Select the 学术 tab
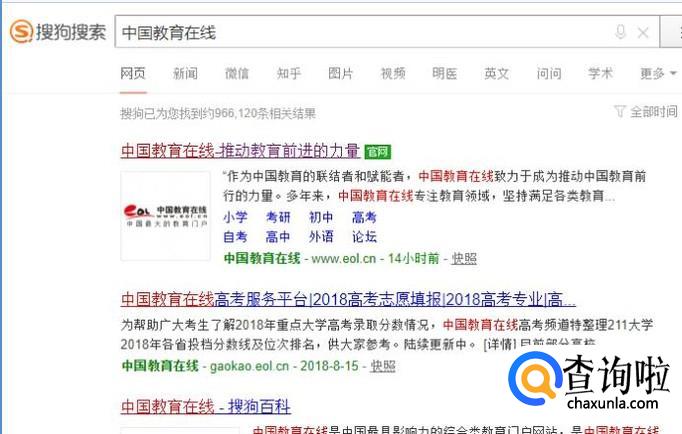Viewport: 682px width, 434px height. pyautogui.click(x=601, y=73)
